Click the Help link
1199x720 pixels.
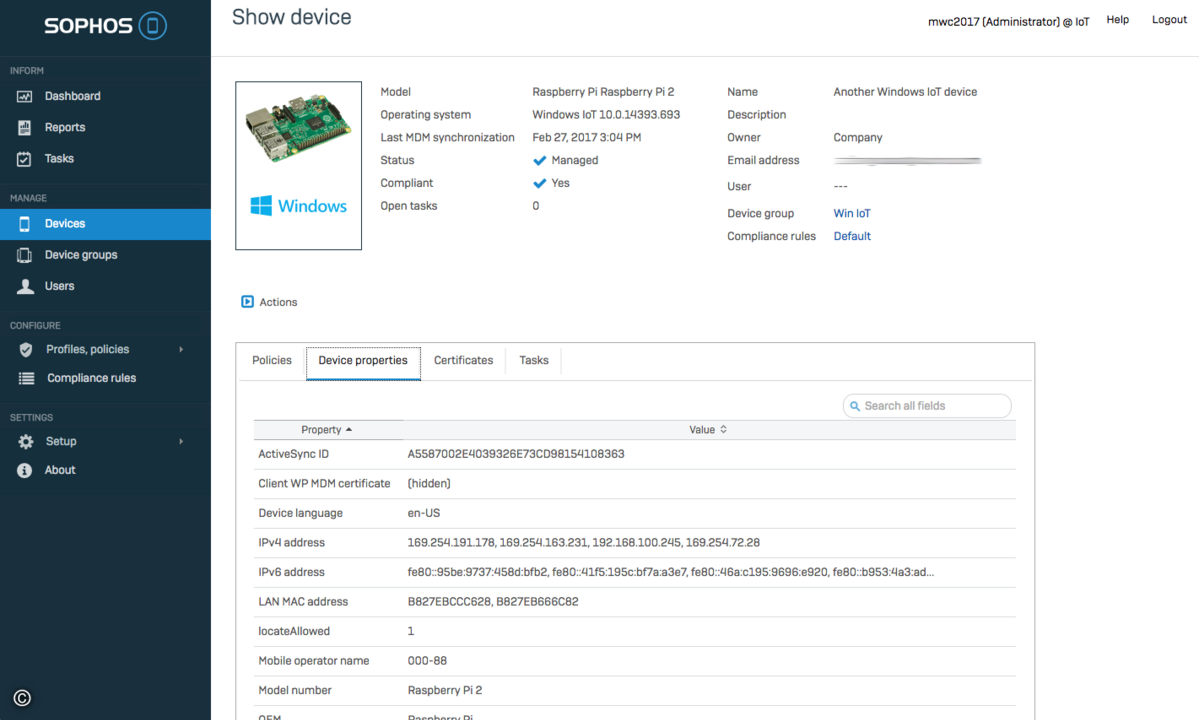click(x=1117, y=20)
